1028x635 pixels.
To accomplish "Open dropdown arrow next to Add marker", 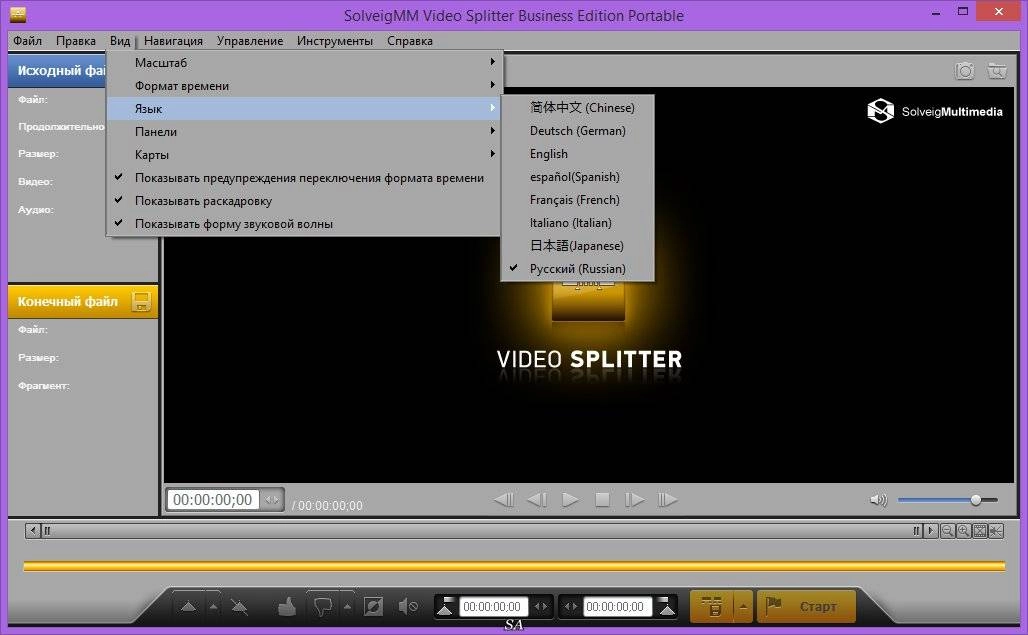I will click(213, 607).
